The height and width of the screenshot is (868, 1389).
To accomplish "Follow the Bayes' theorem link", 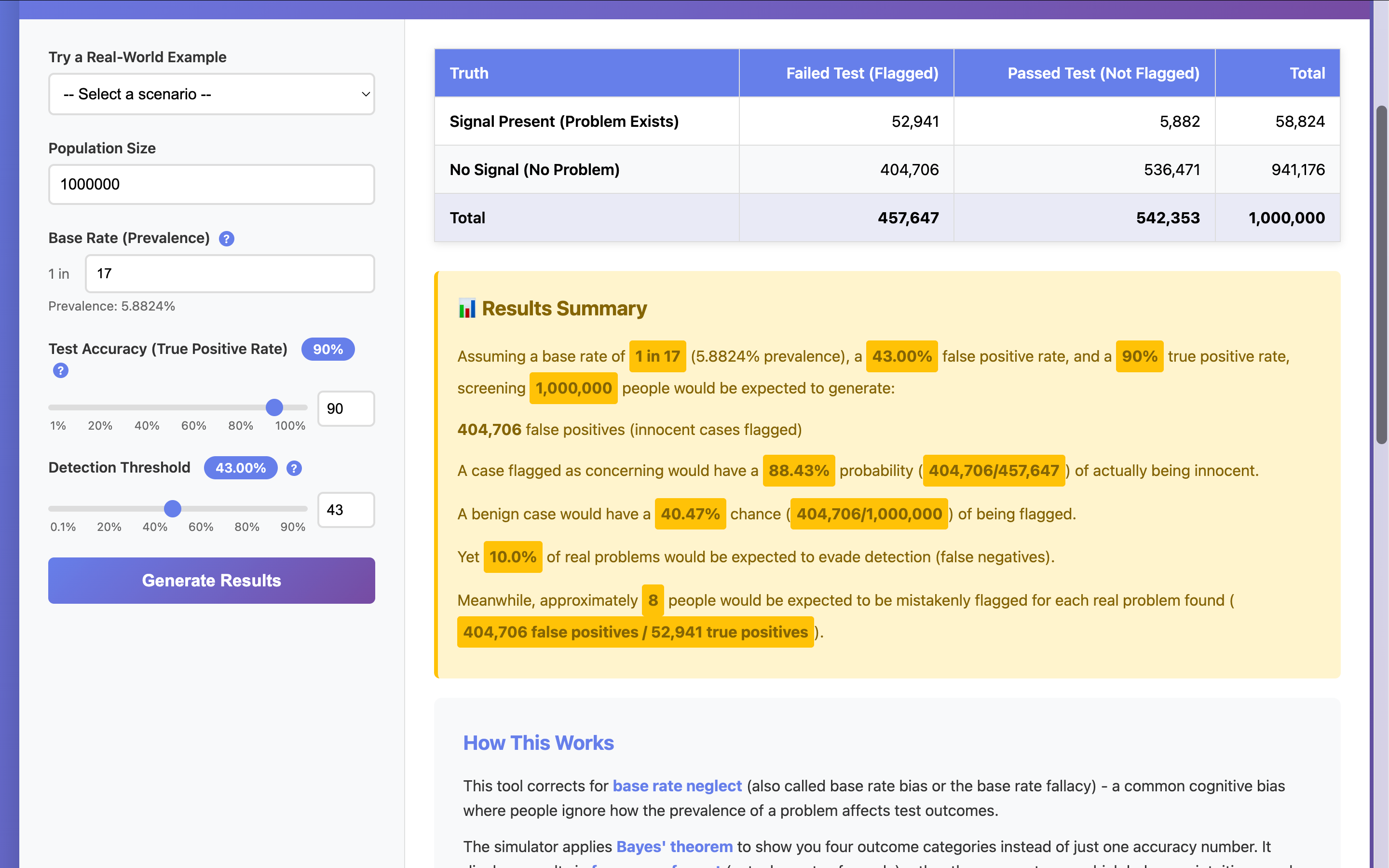I will point(674,847).
